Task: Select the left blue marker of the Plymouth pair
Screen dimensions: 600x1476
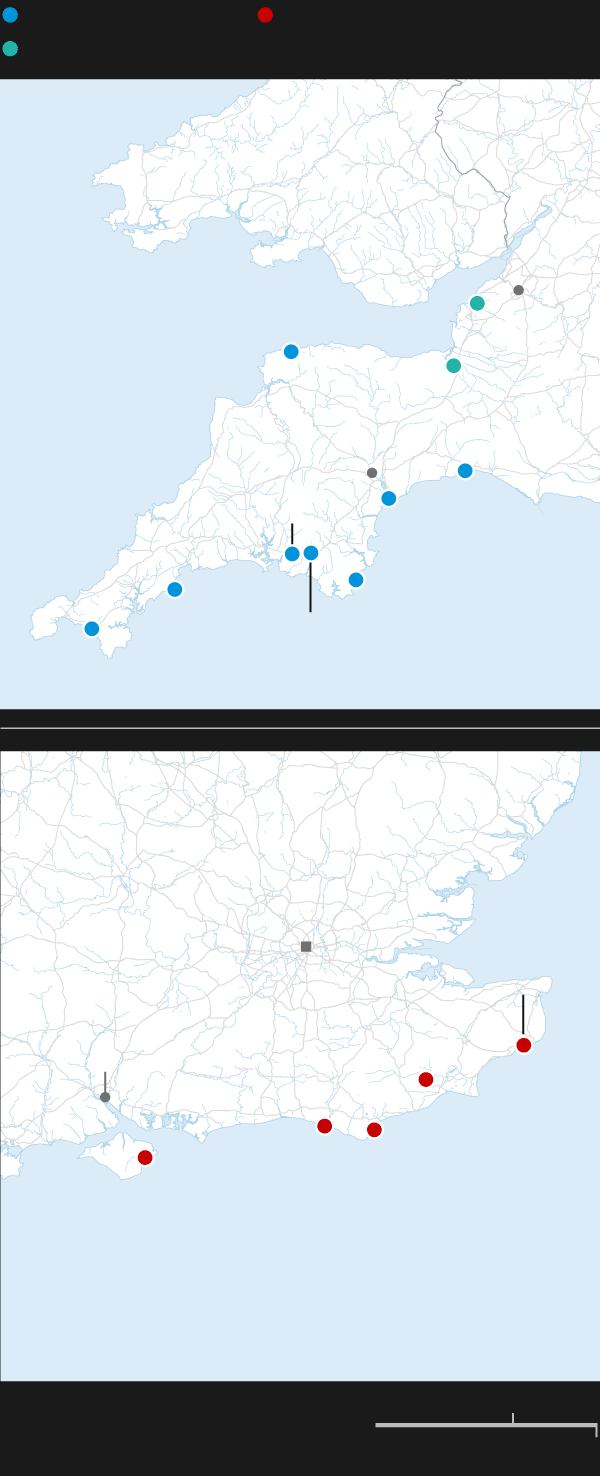Action: point(292,554)
